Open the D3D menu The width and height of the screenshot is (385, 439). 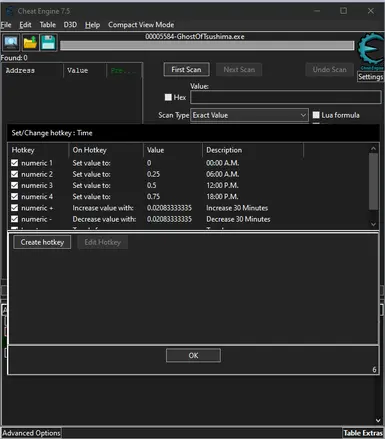click(70, 25)
